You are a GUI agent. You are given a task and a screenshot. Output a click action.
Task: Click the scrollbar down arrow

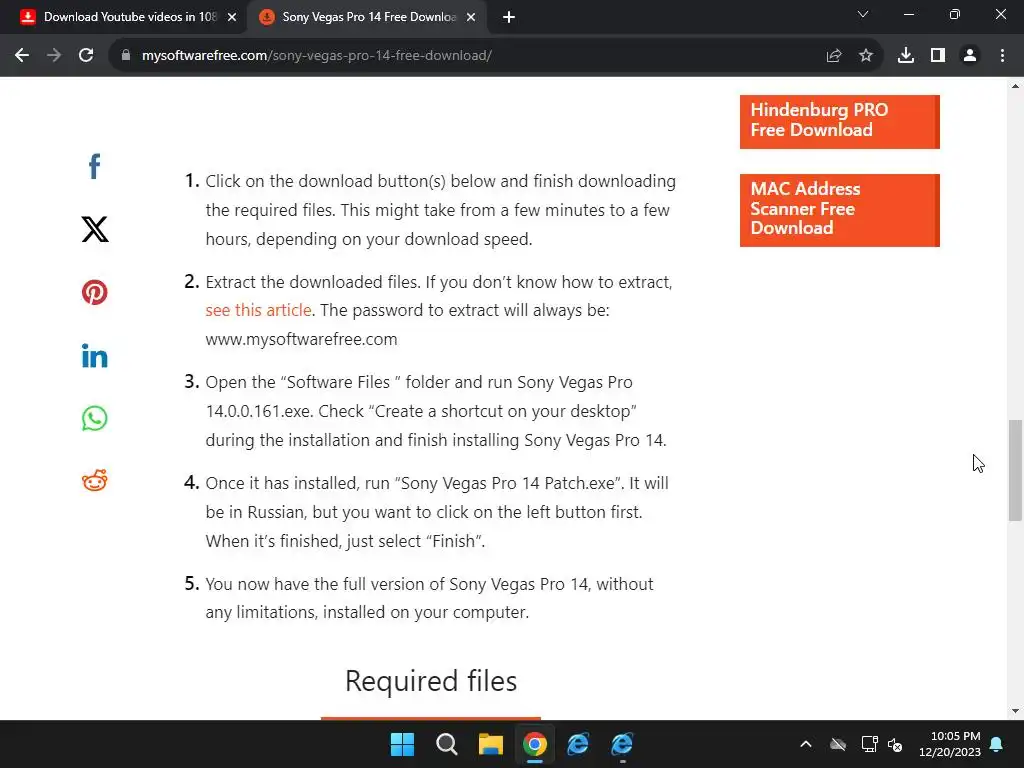tap(1015, 711)
